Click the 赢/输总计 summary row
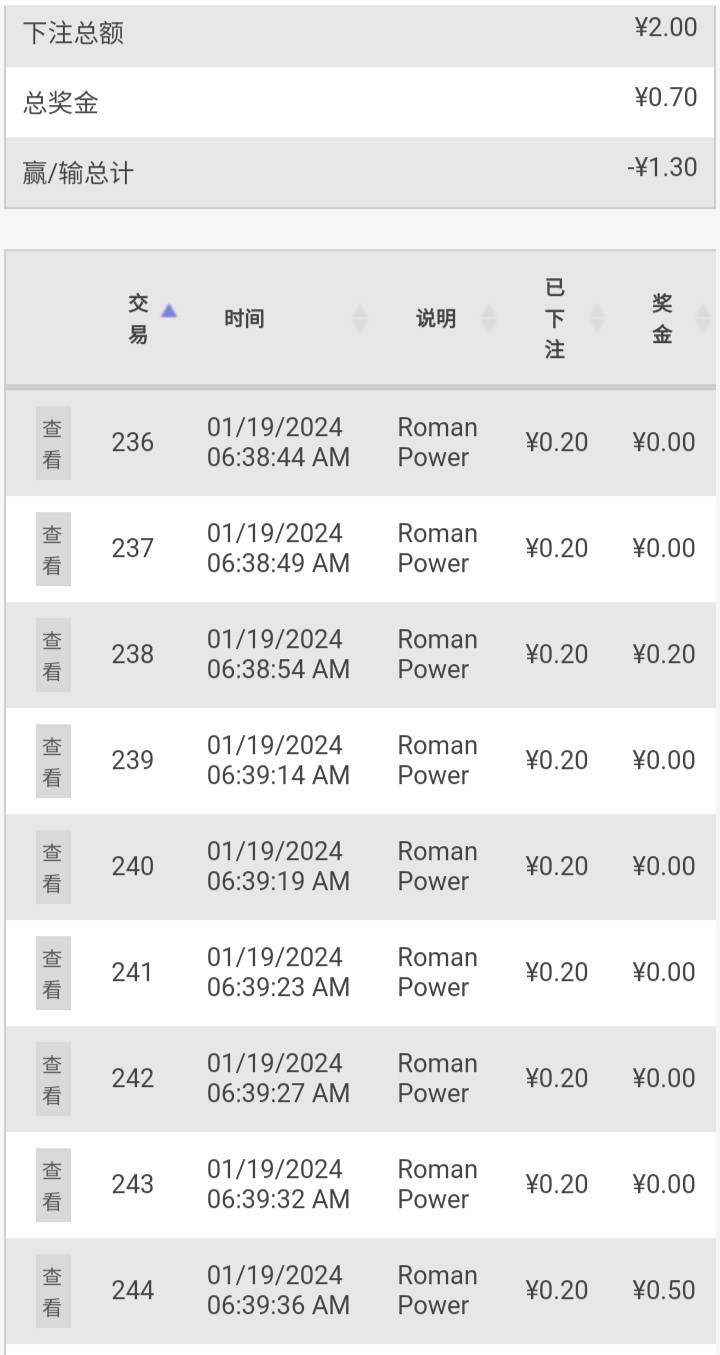 point(360,173)
